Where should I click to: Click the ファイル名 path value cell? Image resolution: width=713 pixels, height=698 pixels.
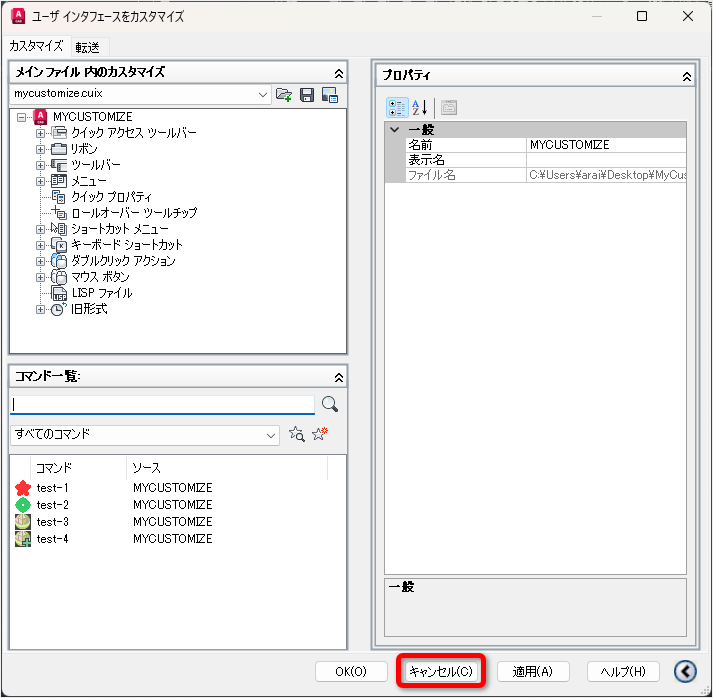pyautogui.click(x=606, y=175)
